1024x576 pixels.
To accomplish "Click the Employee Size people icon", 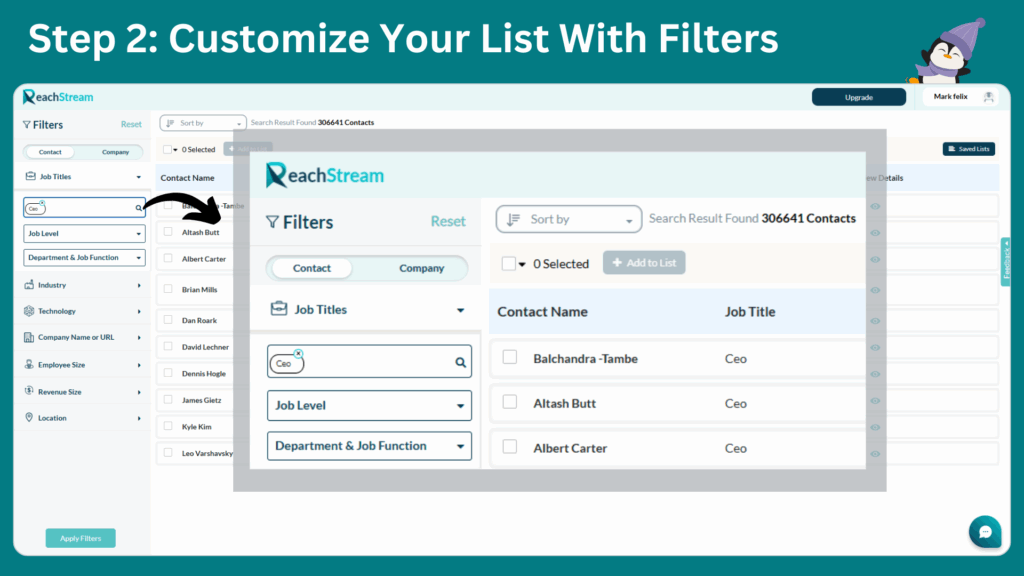I will click(29, 365).
